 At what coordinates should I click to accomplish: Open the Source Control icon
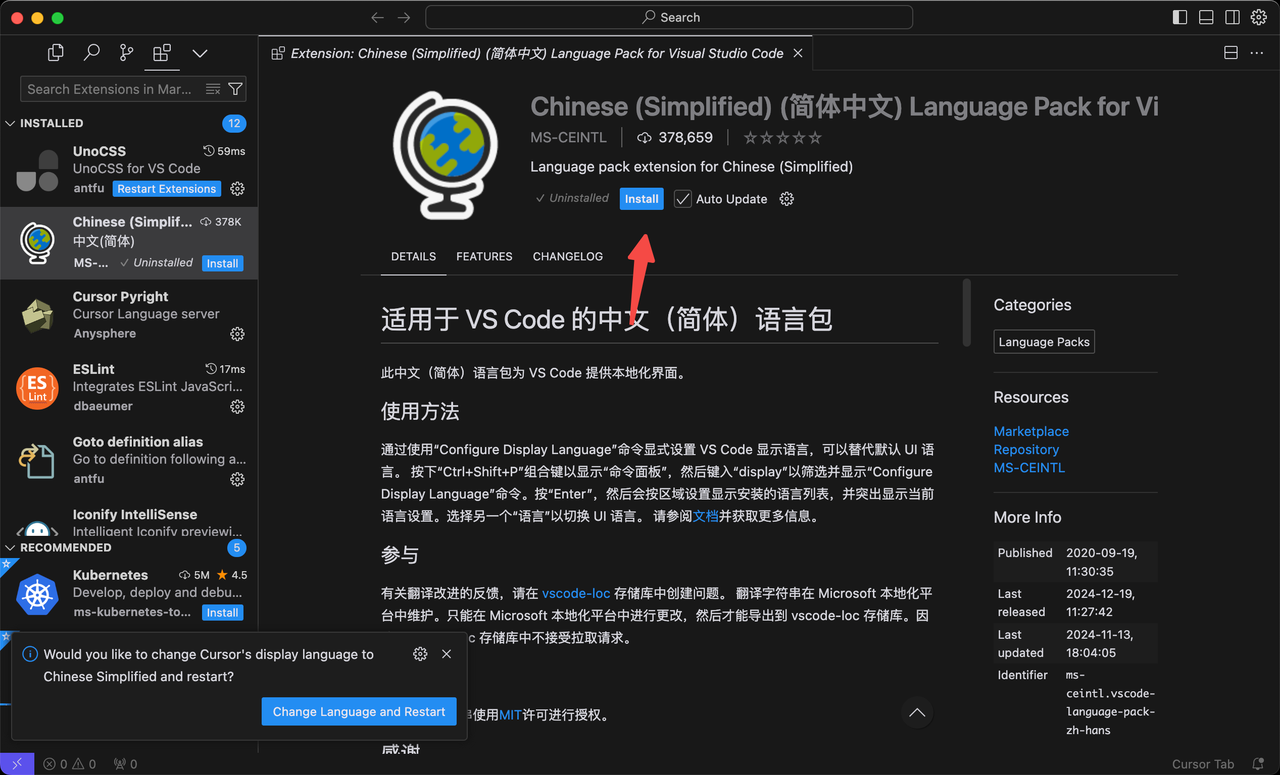[x=126, y=53]
